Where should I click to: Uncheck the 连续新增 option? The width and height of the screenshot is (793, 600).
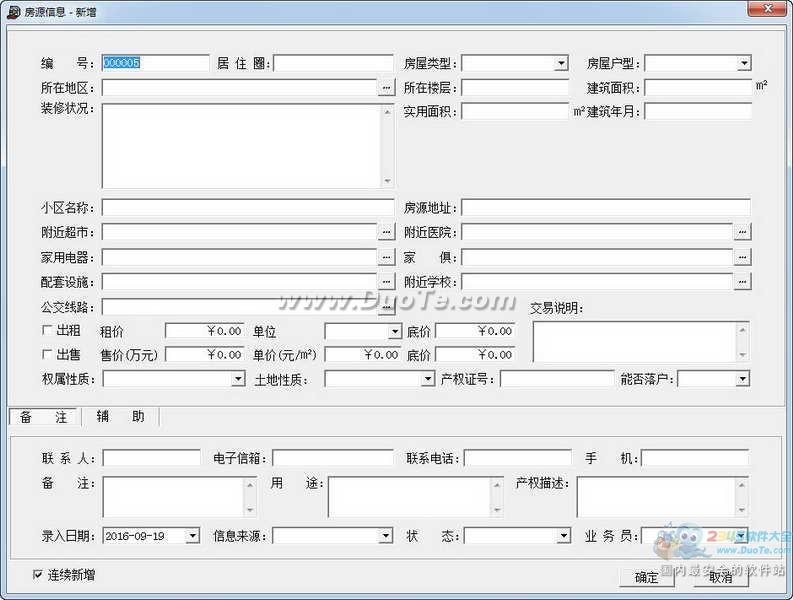pos(39,575)
